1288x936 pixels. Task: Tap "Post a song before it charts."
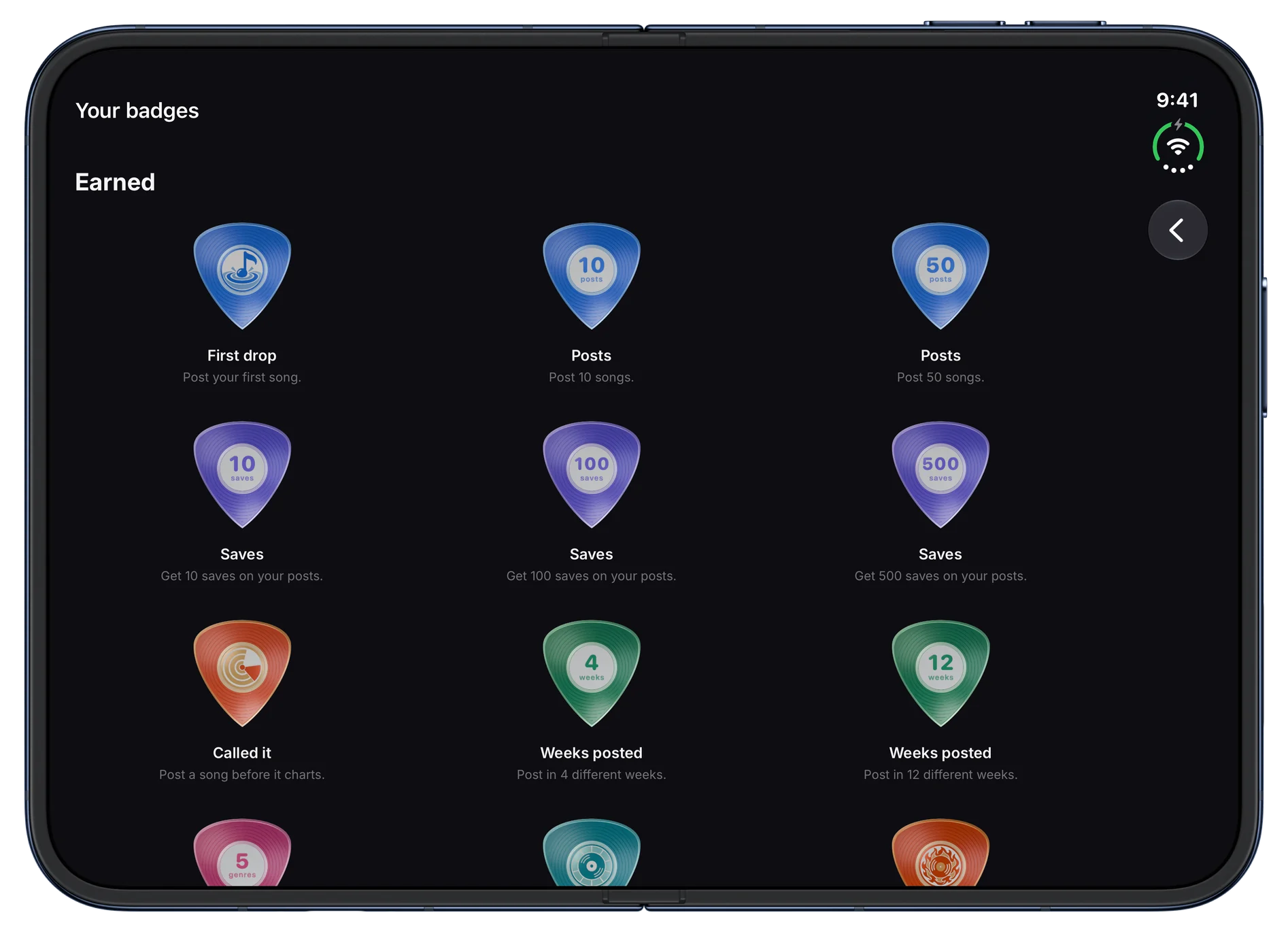click(x=242, y=775)
